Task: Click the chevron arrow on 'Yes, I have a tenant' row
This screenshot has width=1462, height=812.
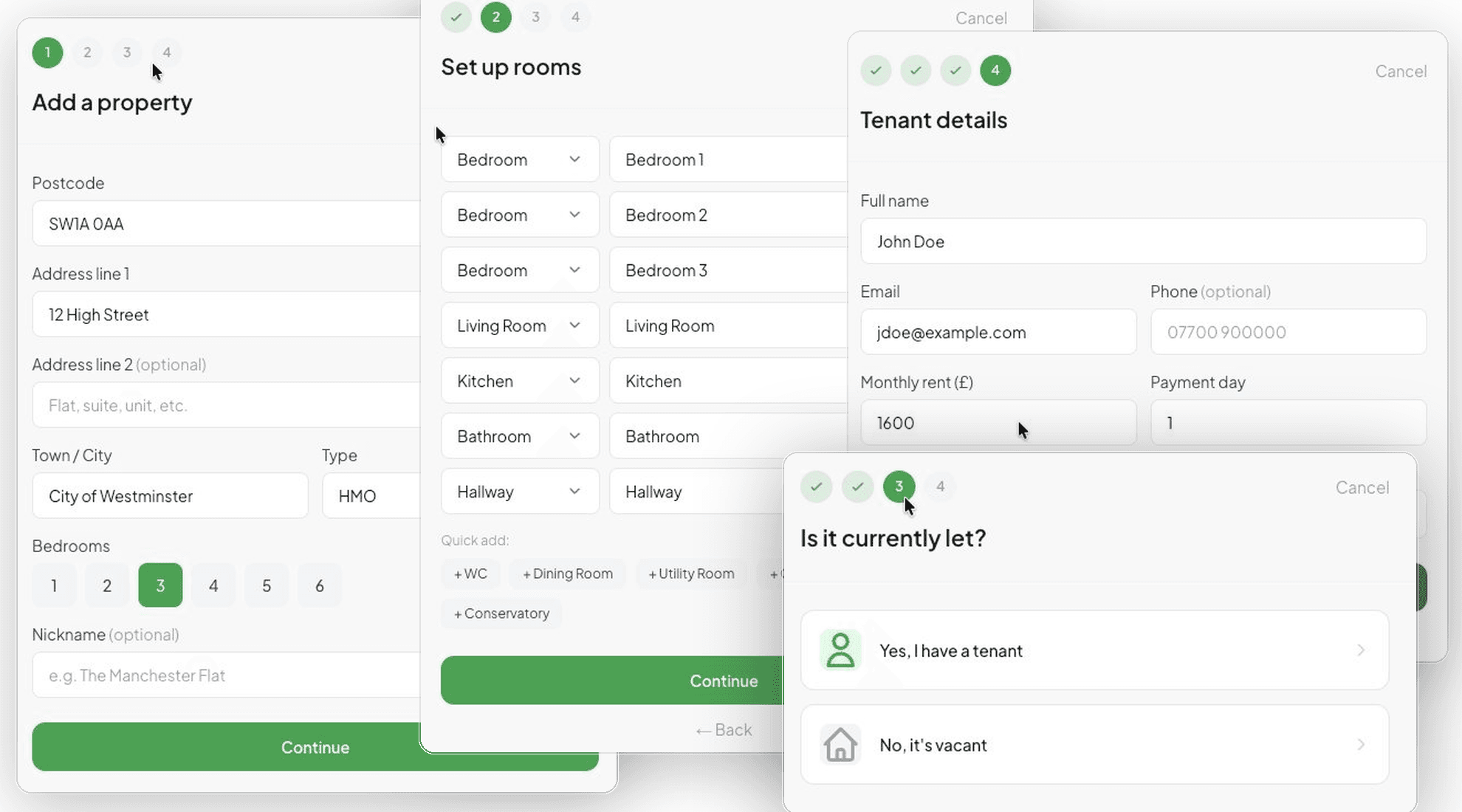Action: tap(1360, 650)
